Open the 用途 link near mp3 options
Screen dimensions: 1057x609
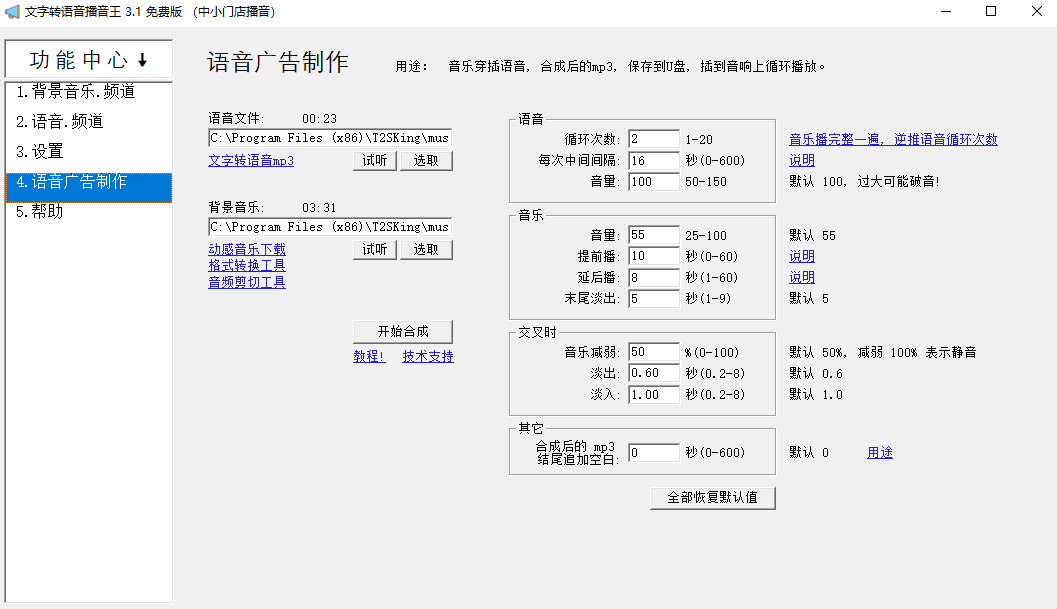pos(879,451)
